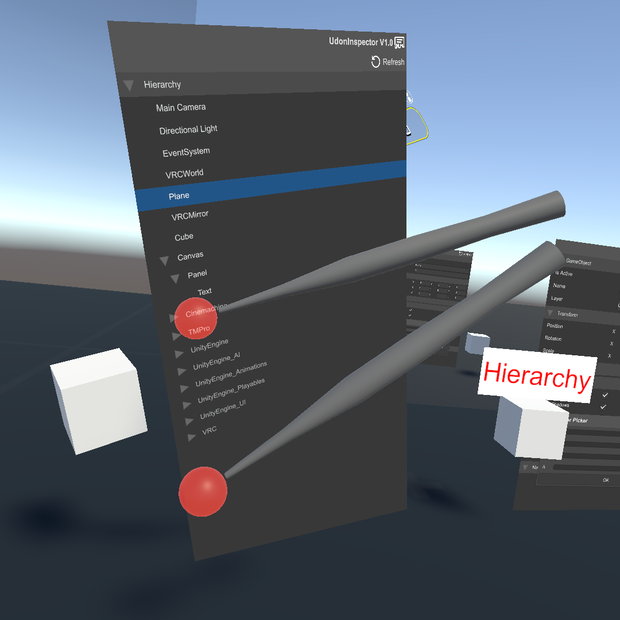The width and height of the screenshot is (620, 620).
Task: Click the circular arrow Refresh icon
Action: [x=375, y=62]
